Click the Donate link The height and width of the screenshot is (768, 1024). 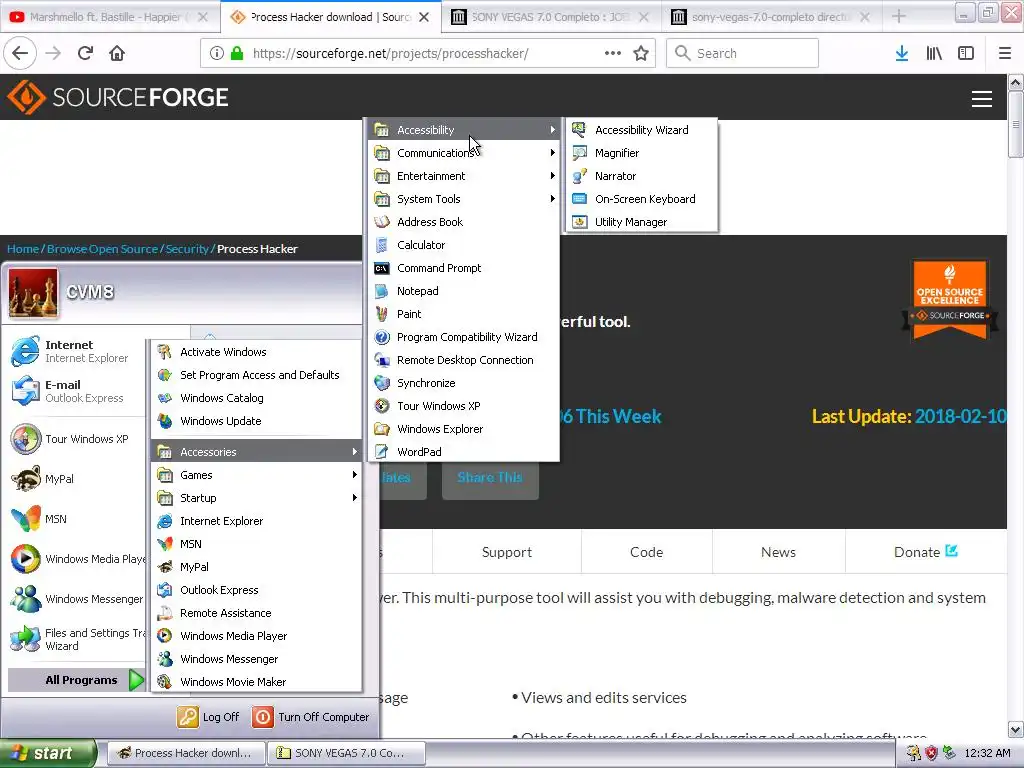point(925,552)
